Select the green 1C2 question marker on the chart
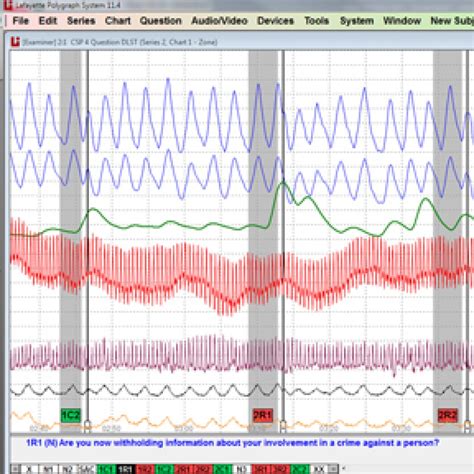 71,415
